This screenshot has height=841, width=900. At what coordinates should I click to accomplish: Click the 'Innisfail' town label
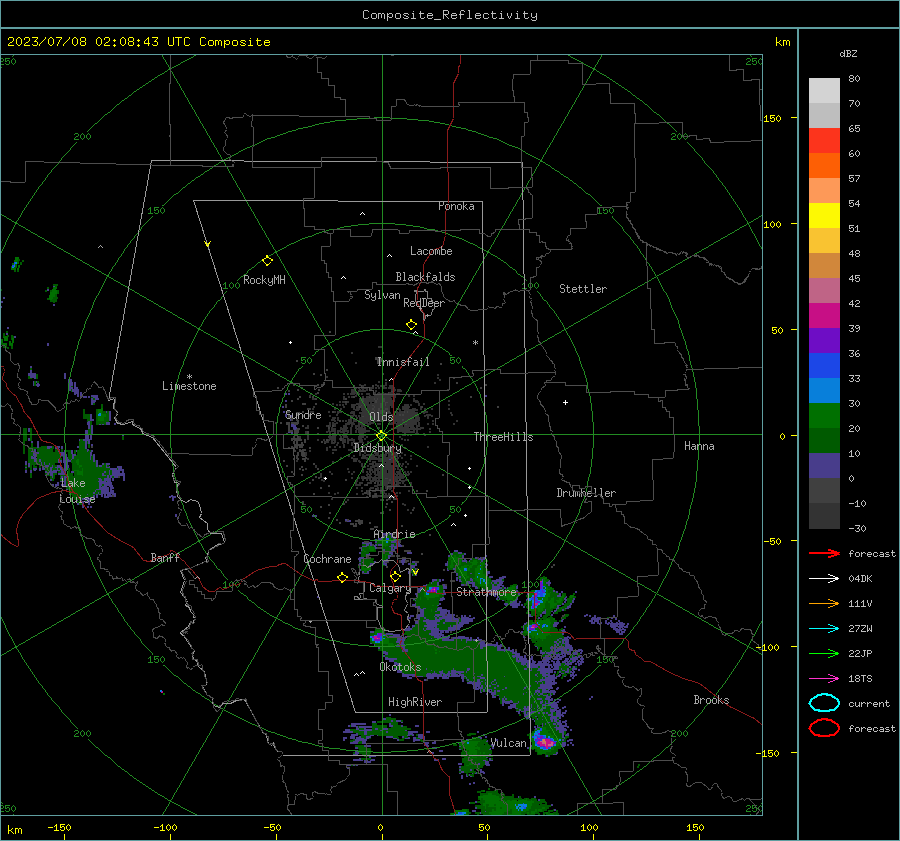pyautogui.click(x=403, y=362)
